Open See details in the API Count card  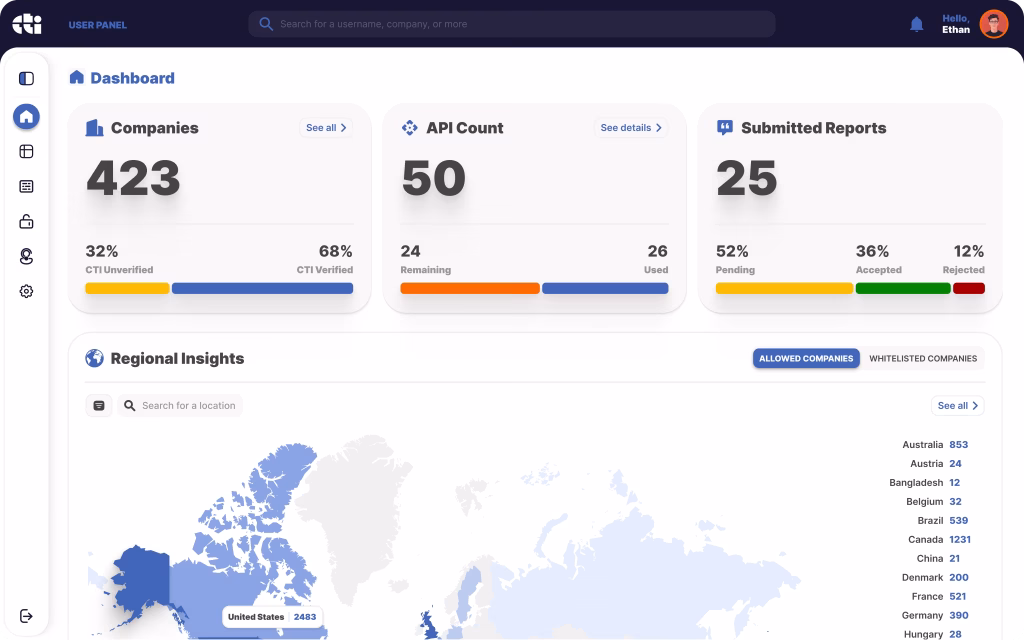pyautogui.click(x=631, y=127)
